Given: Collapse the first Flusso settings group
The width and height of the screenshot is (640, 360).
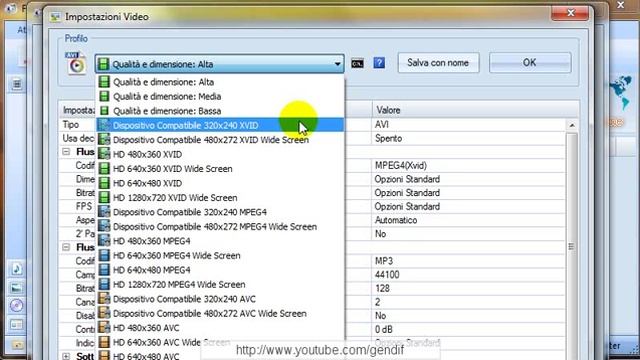Looking at the screenshot, I should 66,152.
